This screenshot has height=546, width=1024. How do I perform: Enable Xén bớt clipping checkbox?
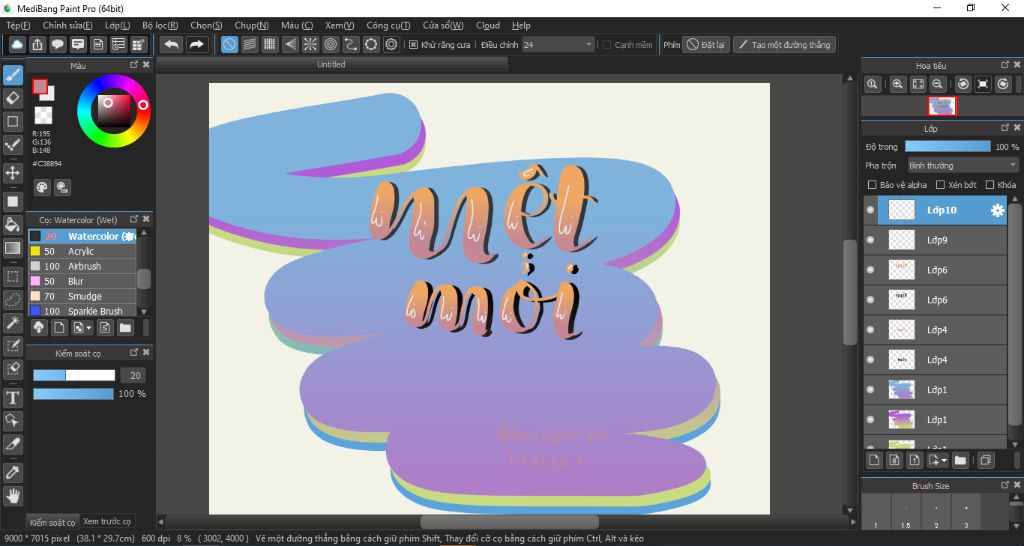940,185
